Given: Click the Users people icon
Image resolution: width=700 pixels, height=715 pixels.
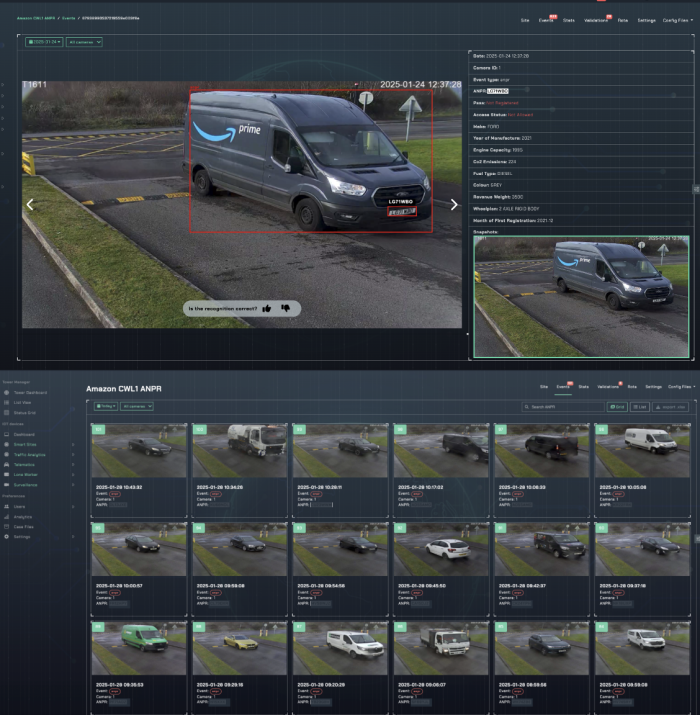Looking at the screenshot, I should (x=6, y=507).
